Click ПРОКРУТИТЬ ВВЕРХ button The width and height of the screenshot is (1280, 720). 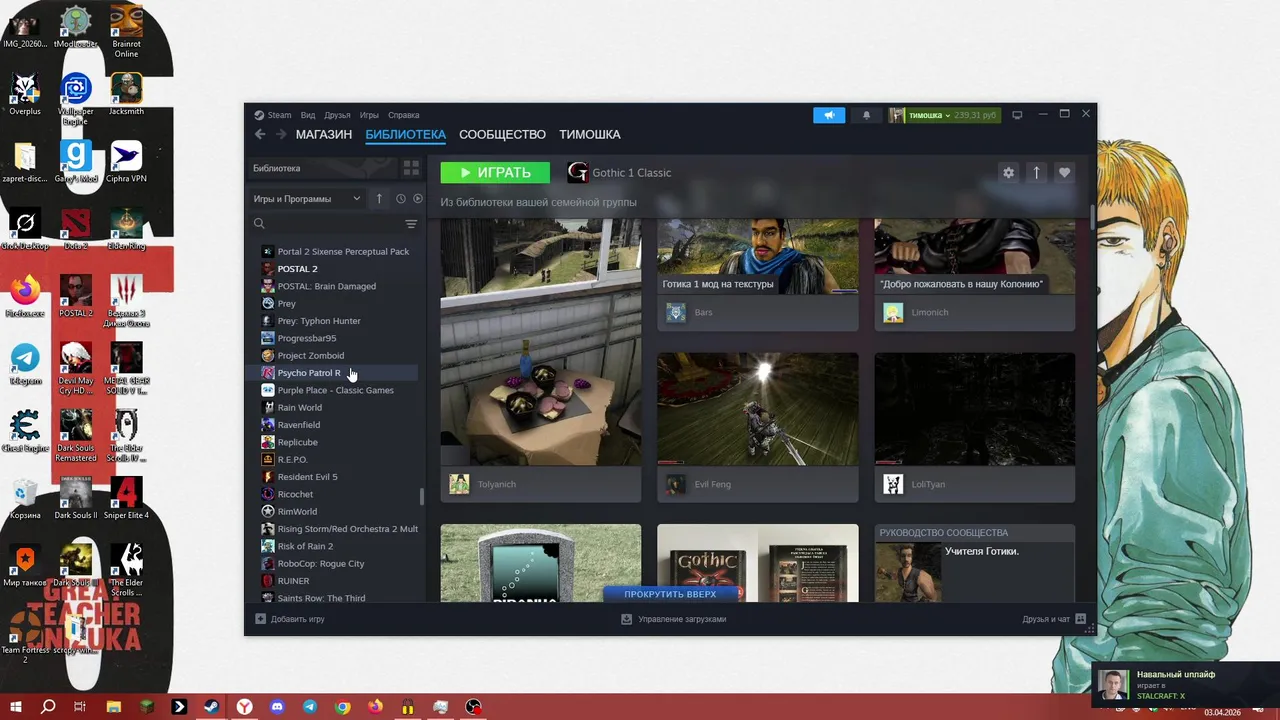[670, 594]
